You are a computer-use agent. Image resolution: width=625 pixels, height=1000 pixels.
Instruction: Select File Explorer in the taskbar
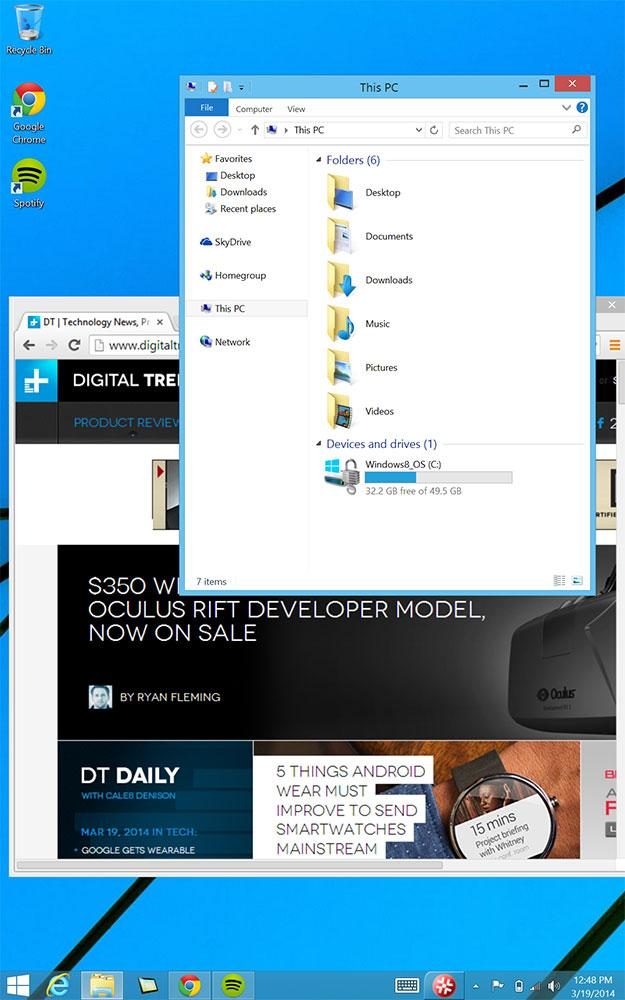[102, 985]
